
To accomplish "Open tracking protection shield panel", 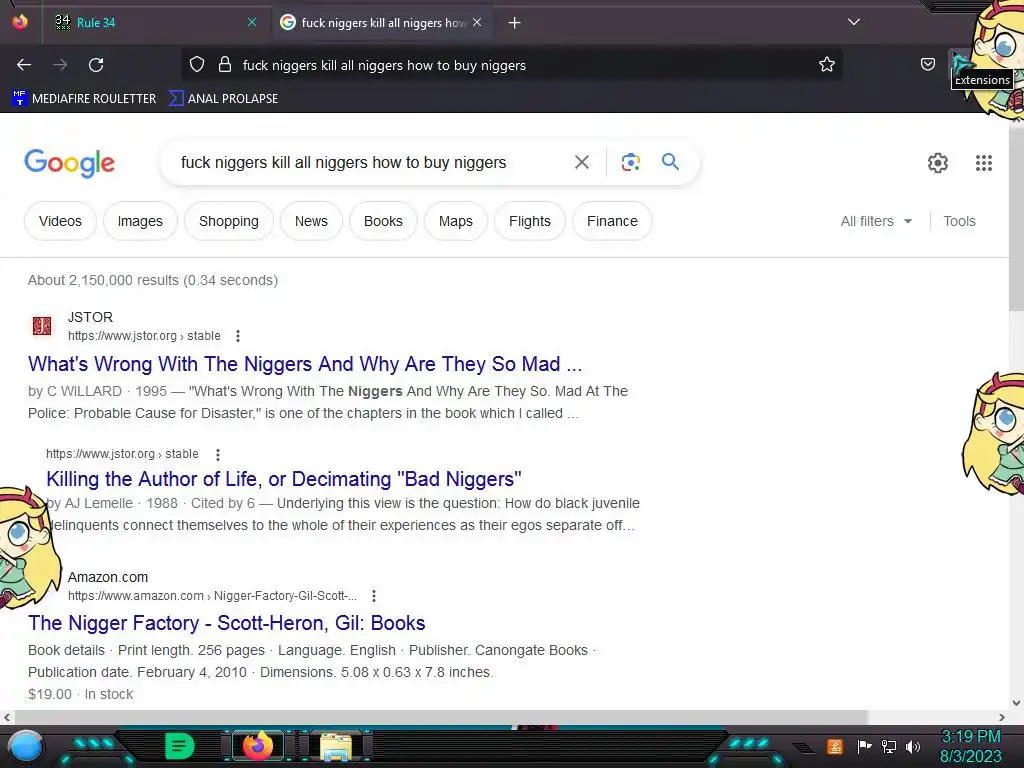I will click(x=197, y=65).
